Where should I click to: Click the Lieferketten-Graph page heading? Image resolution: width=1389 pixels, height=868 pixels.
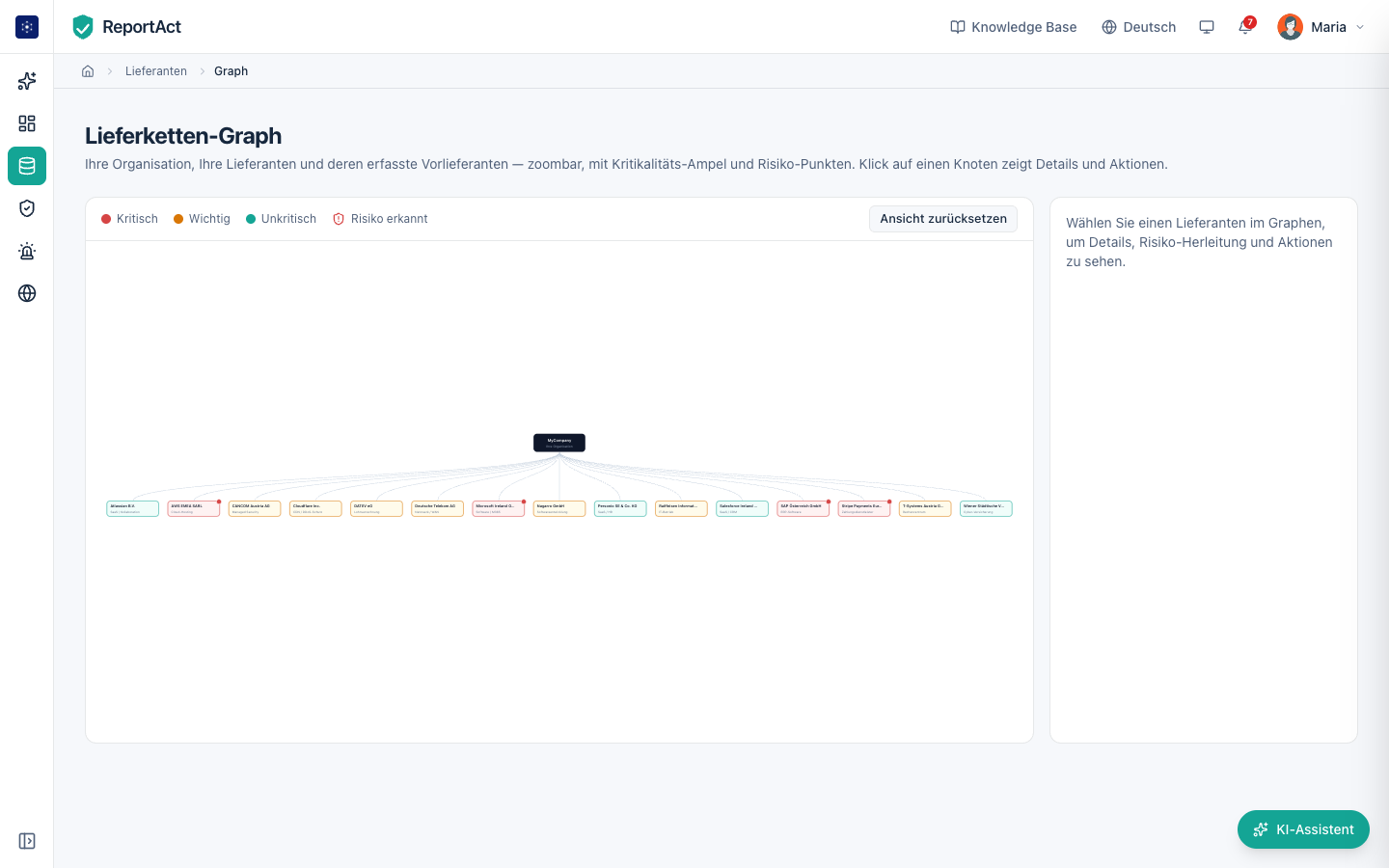coord(183,136)
